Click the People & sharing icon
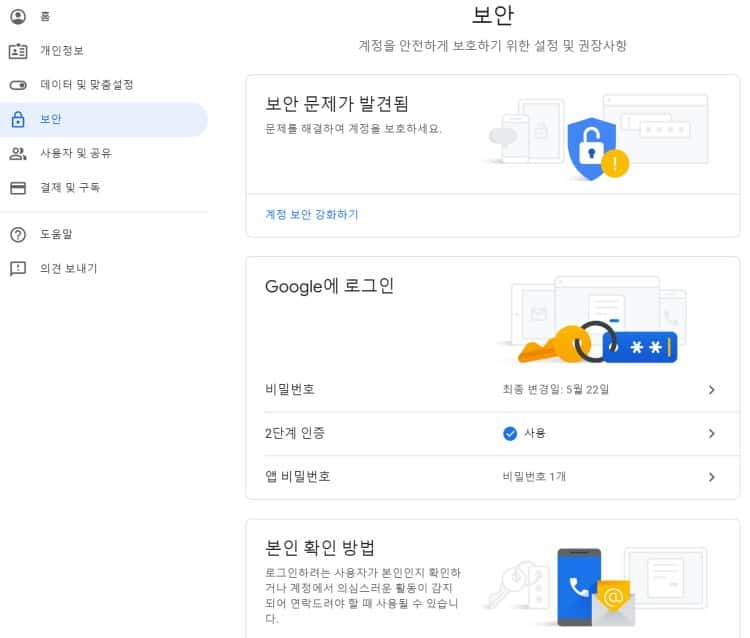Viewport: 750px width, 638px height. 18,154
